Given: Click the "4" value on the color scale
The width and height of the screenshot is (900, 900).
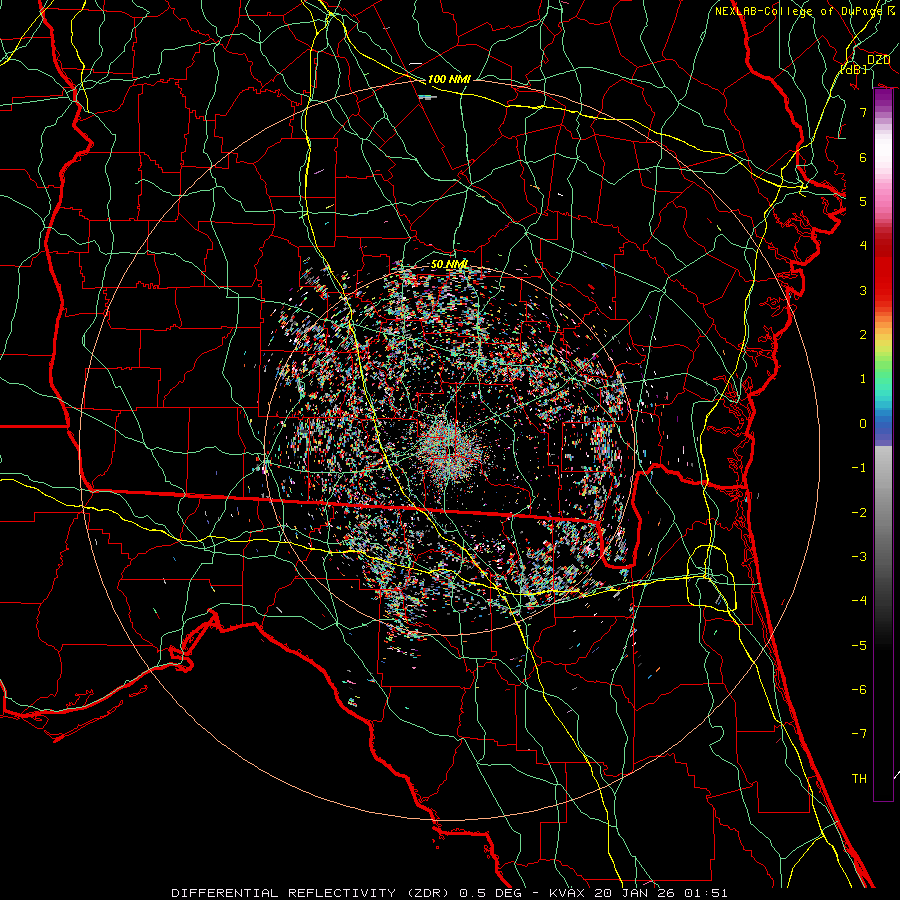Looking at the screenshot, I should 863,246.
